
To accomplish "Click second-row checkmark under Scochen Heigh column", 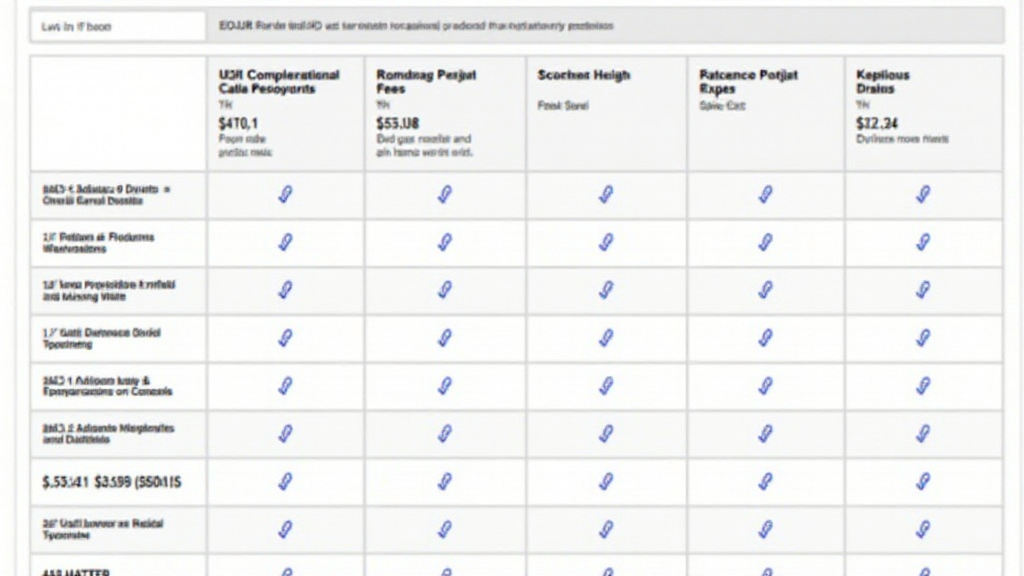I will pyautogui.click(x=605, y=242).
